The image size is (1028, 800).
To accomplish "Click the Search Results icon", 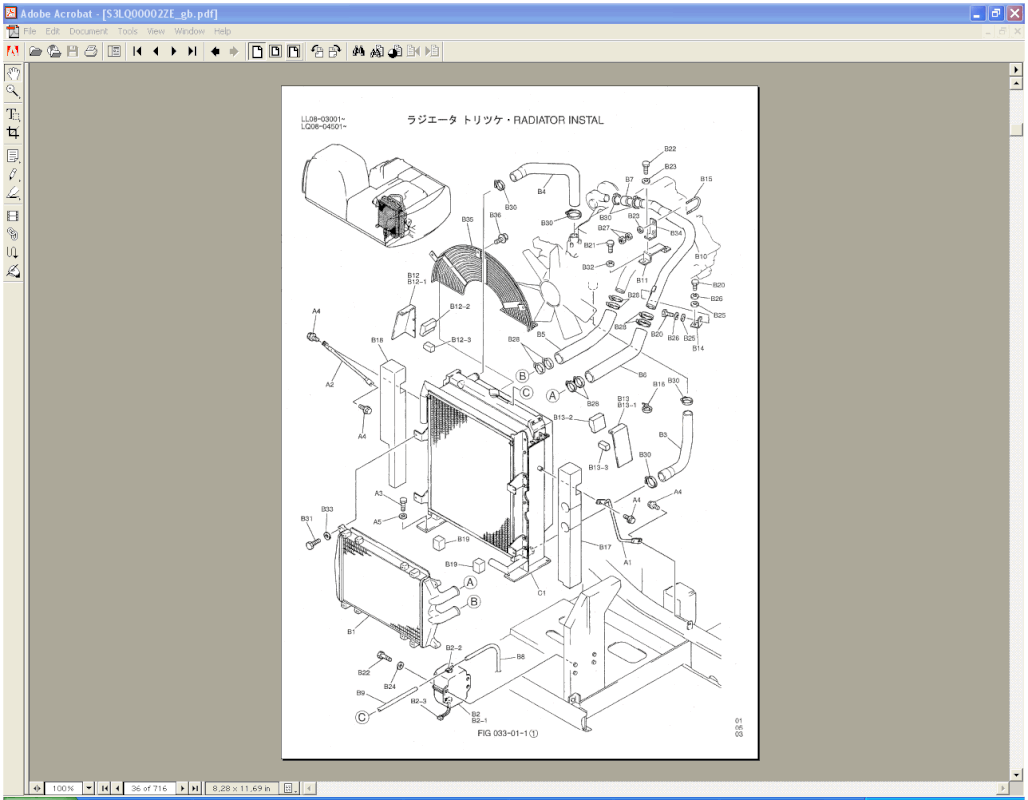I will coord(395,51).
